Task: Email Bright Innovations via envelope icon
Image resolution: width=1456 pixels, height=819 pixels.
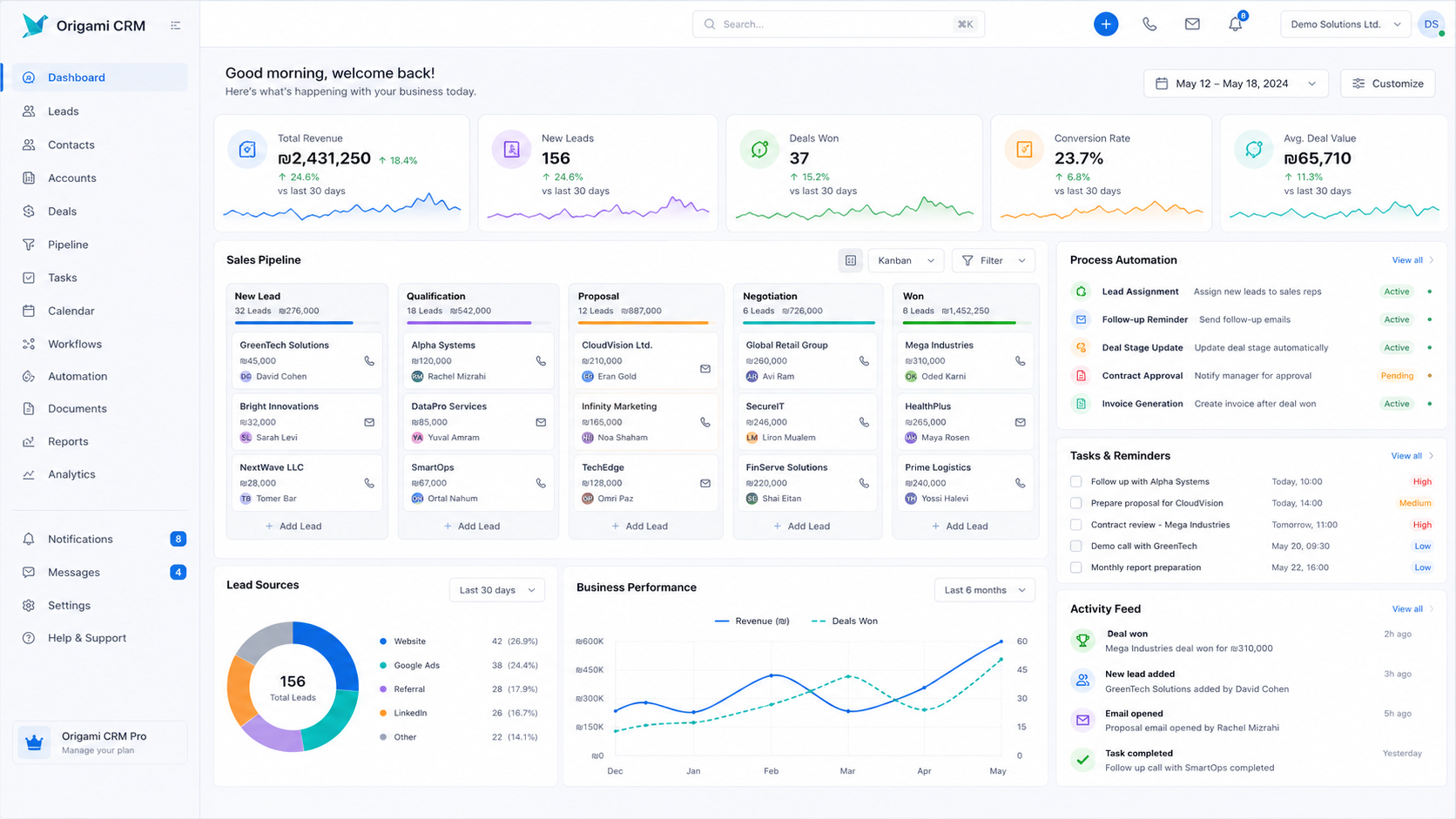Action: pyautogui.click(x=369, y=422)
